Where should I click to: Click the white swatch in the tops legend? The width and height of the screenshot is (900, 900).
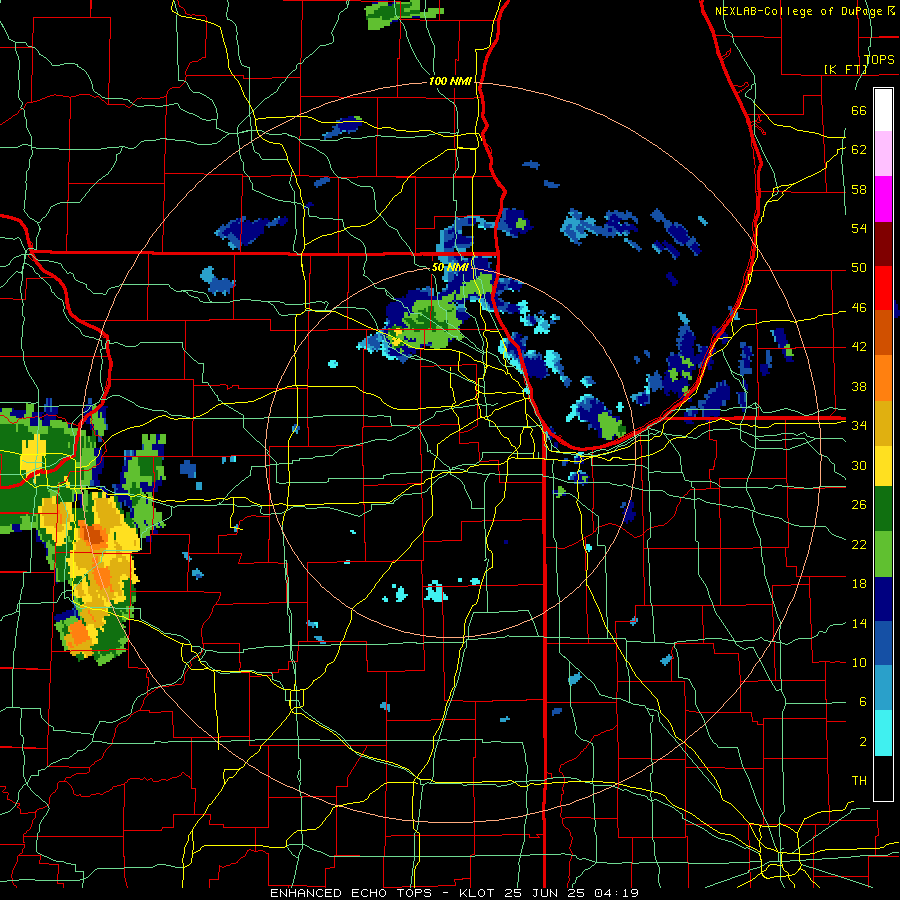(883, 110)
